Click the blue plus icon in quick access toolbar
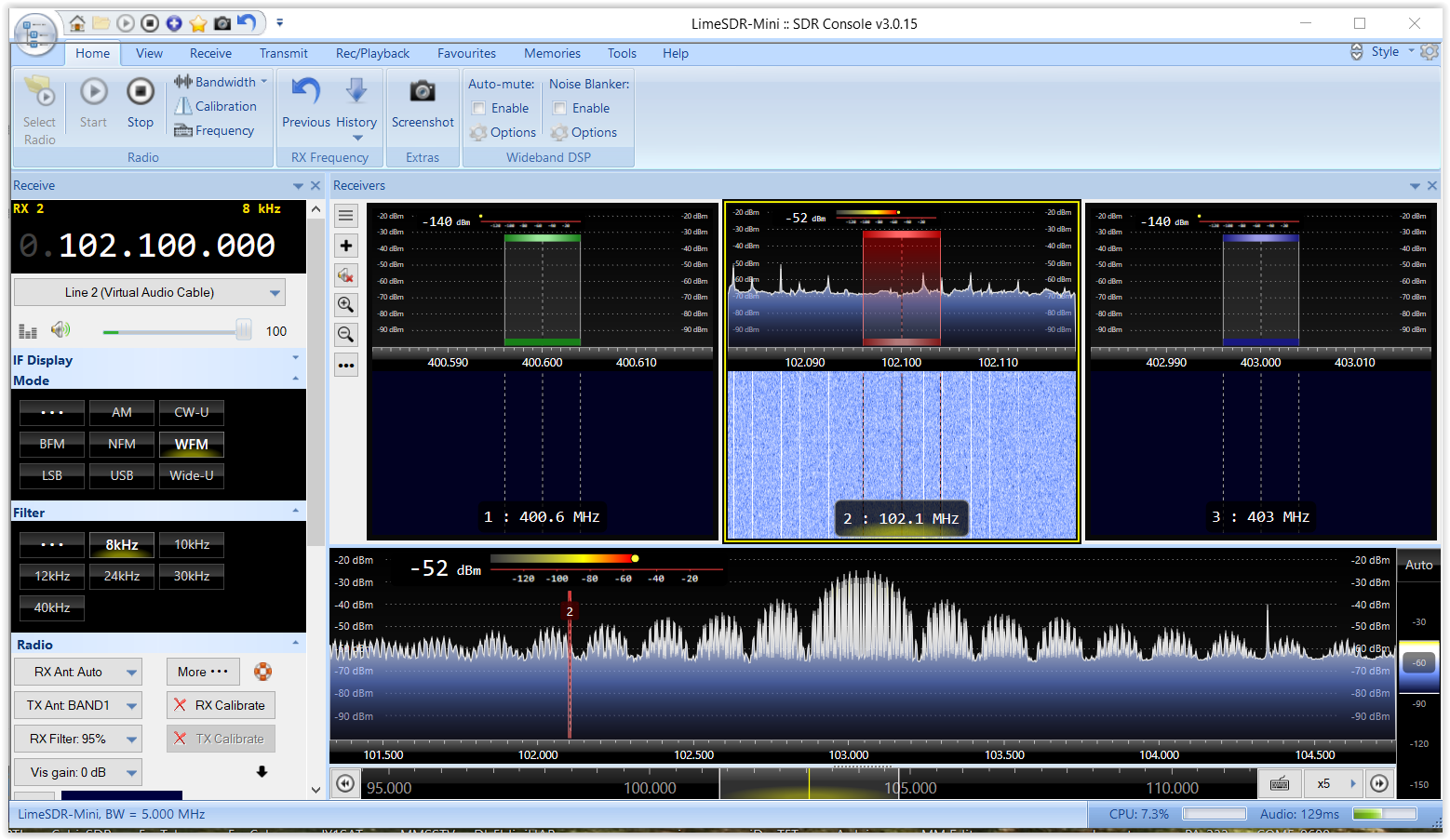The image size is (1450, 840). [x=174, y=23]
